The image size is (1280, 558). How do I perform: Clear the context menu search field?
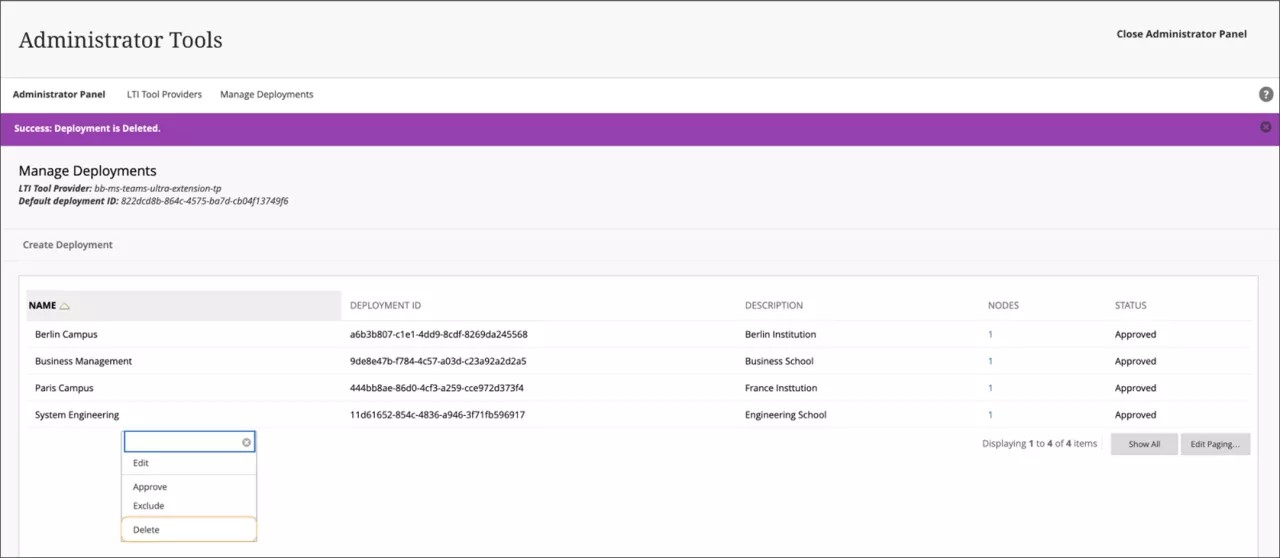246,442
